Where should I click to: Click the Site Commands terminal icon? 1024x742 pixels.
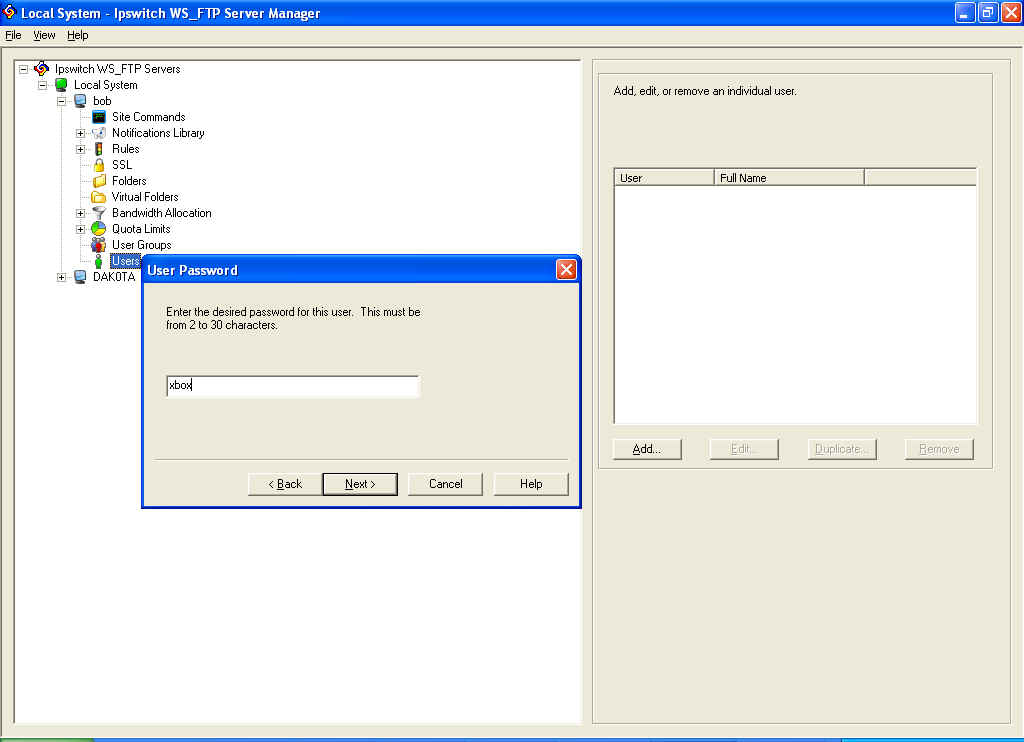pyautogui.click(x=99, y=117)
